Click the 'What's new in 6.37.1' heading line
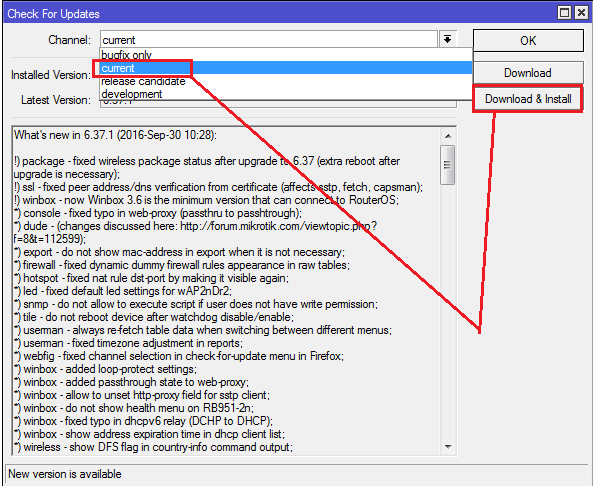The height and width of the screenshot is (486, 593). [115, 135]
